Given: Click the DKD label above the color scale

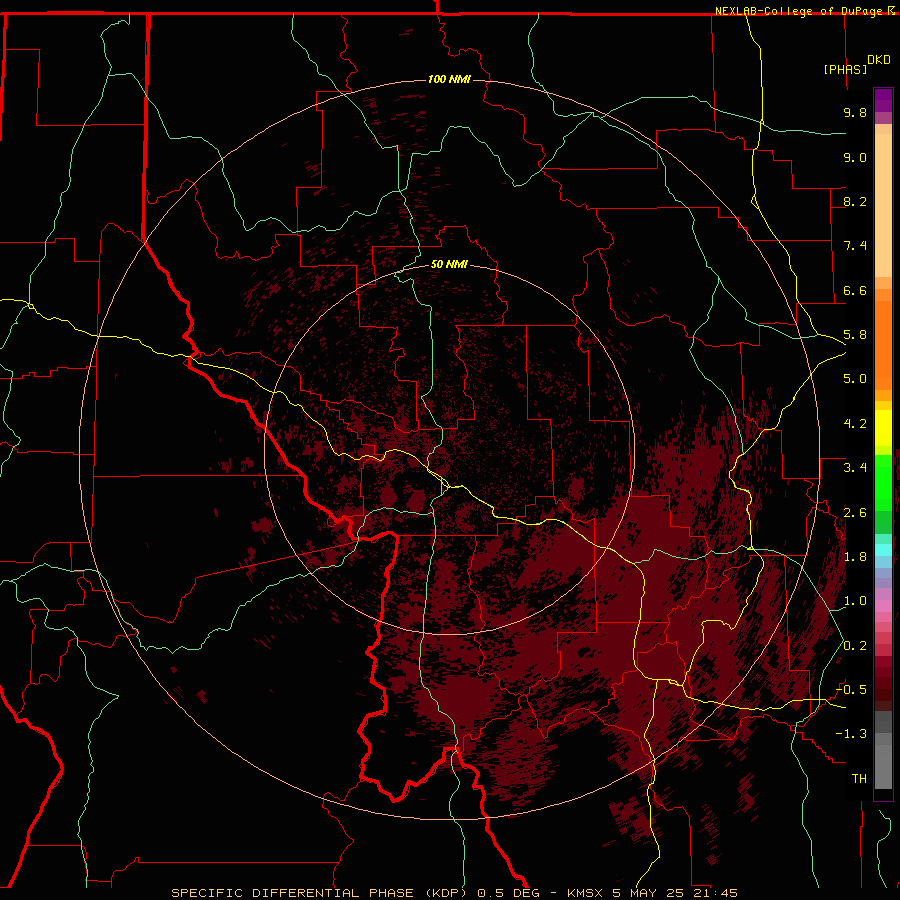Looking at the screenshot, I should 879,60.
